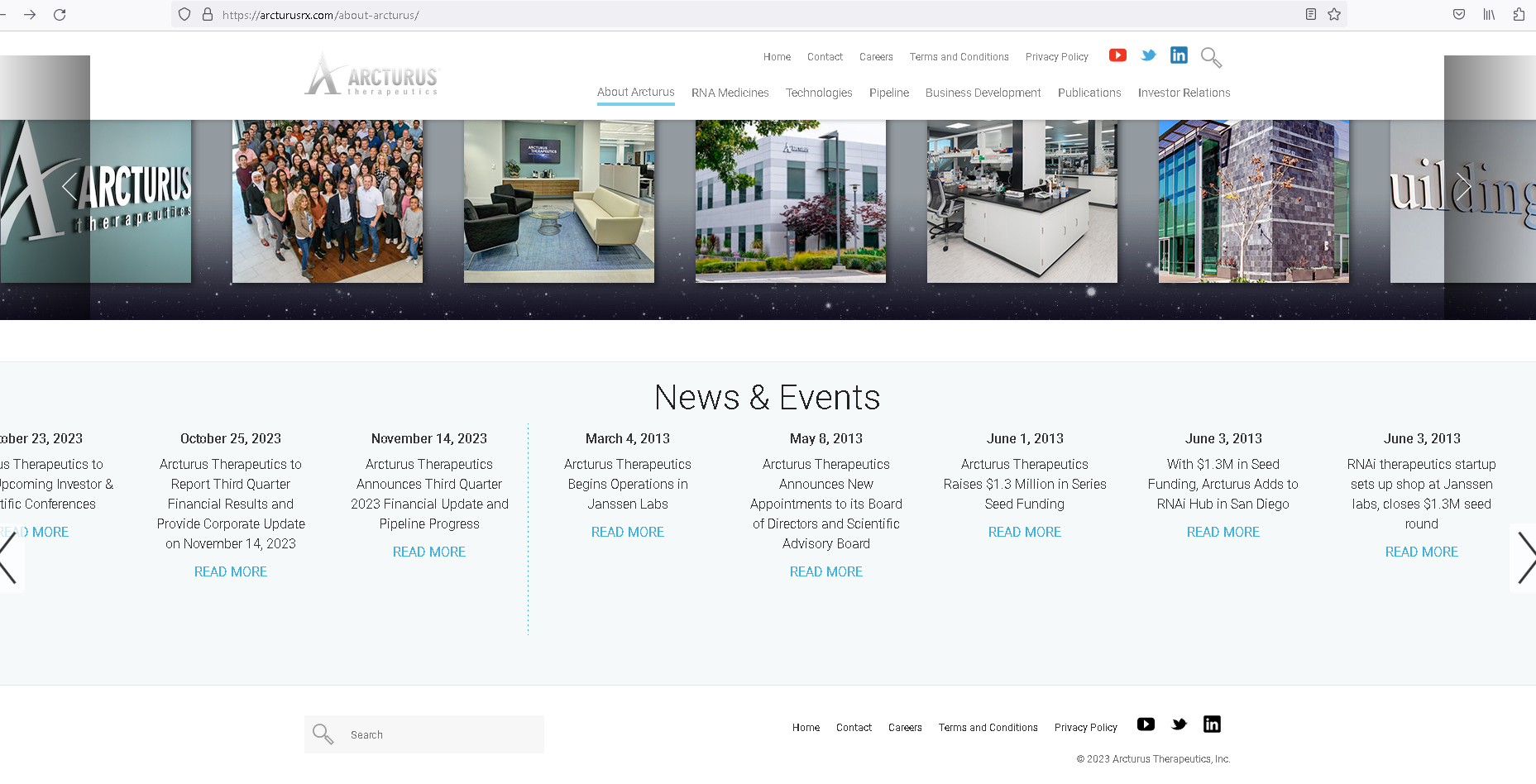Open browser library icon
The width and height of the screenshot is (1536, 784).
1489,14
